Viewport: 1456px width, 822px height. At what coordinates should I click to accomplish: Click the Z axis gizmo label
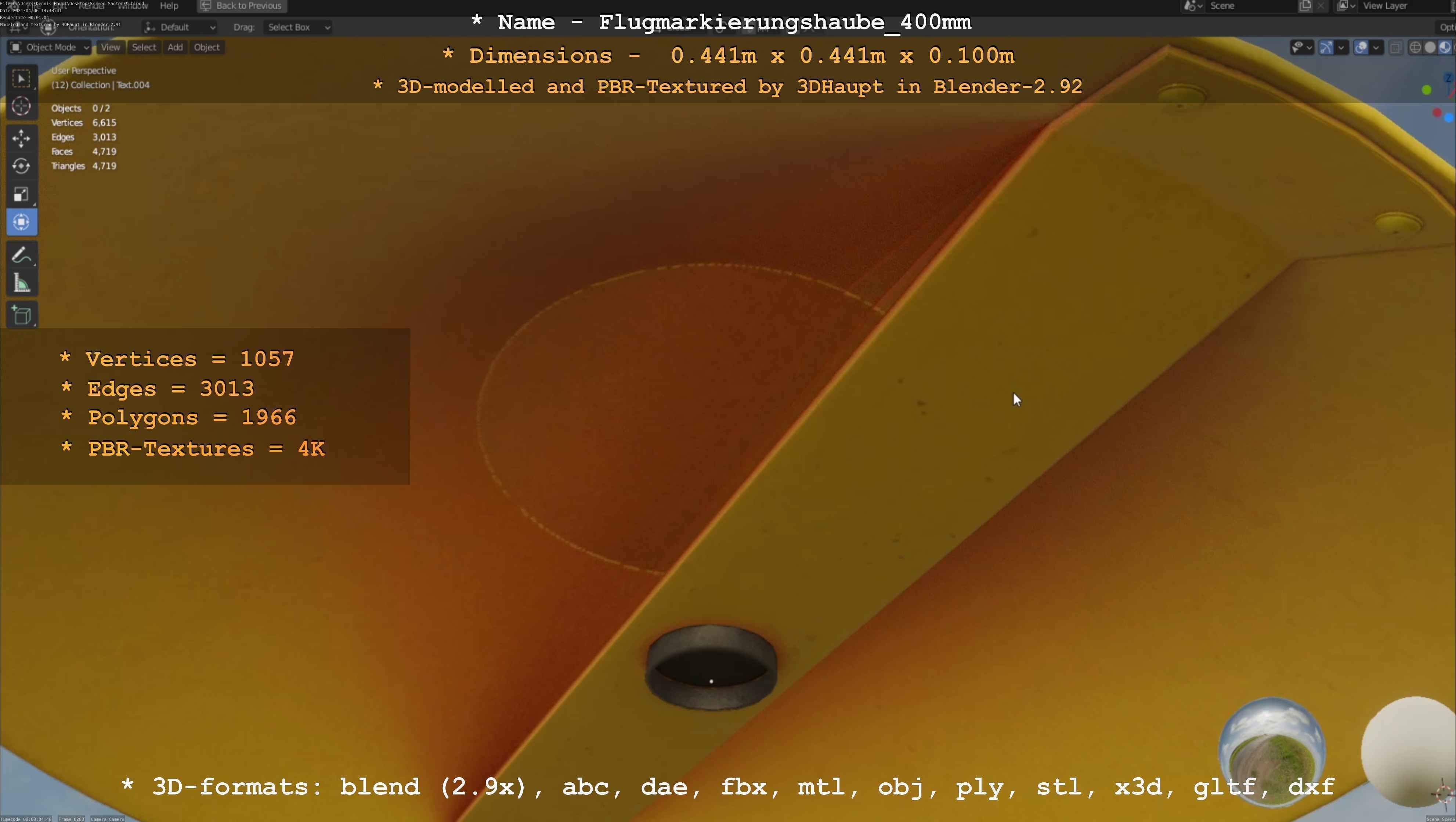tap(1449, 78)
